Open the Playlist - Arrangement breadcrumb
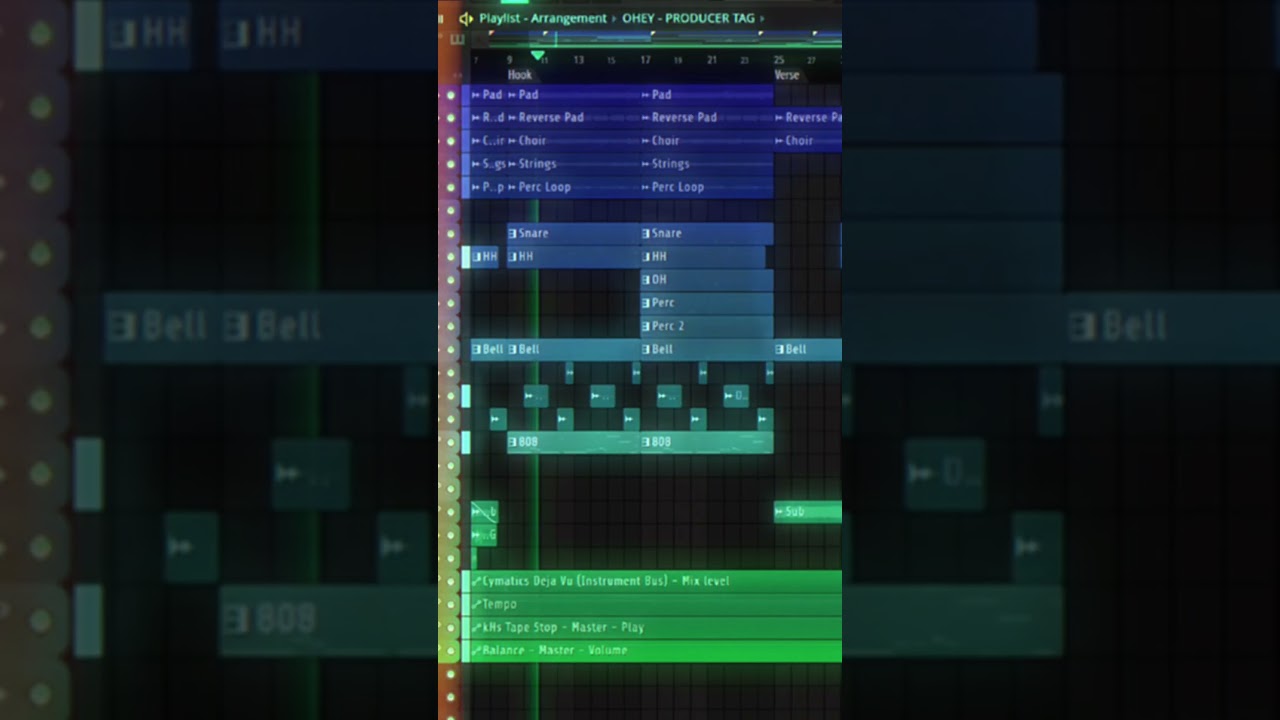 click(542, 18)
